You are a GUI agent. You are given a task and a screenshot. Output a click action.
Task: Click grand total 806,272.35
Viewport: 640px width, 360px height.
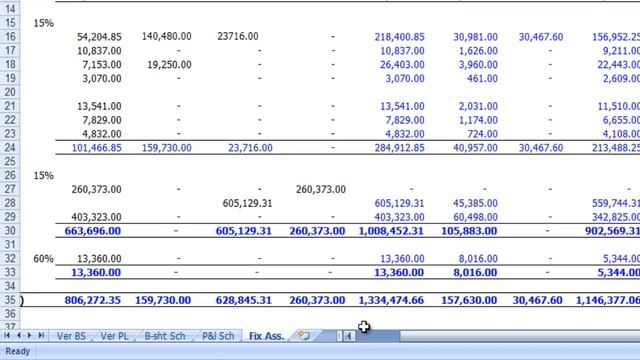point(93,300)
